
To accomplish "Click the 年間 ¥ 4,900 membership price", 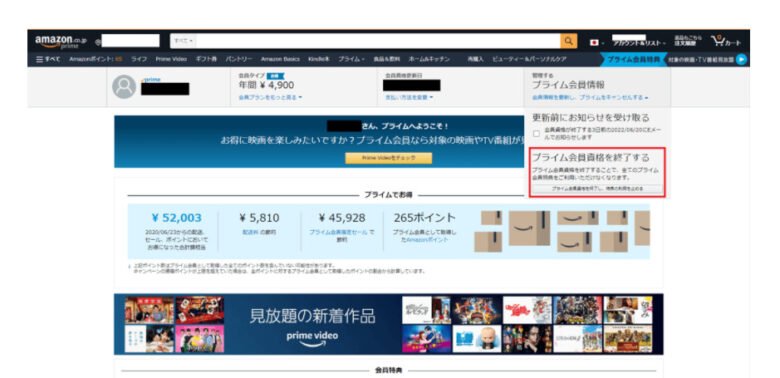I will (x=266, y=86).
